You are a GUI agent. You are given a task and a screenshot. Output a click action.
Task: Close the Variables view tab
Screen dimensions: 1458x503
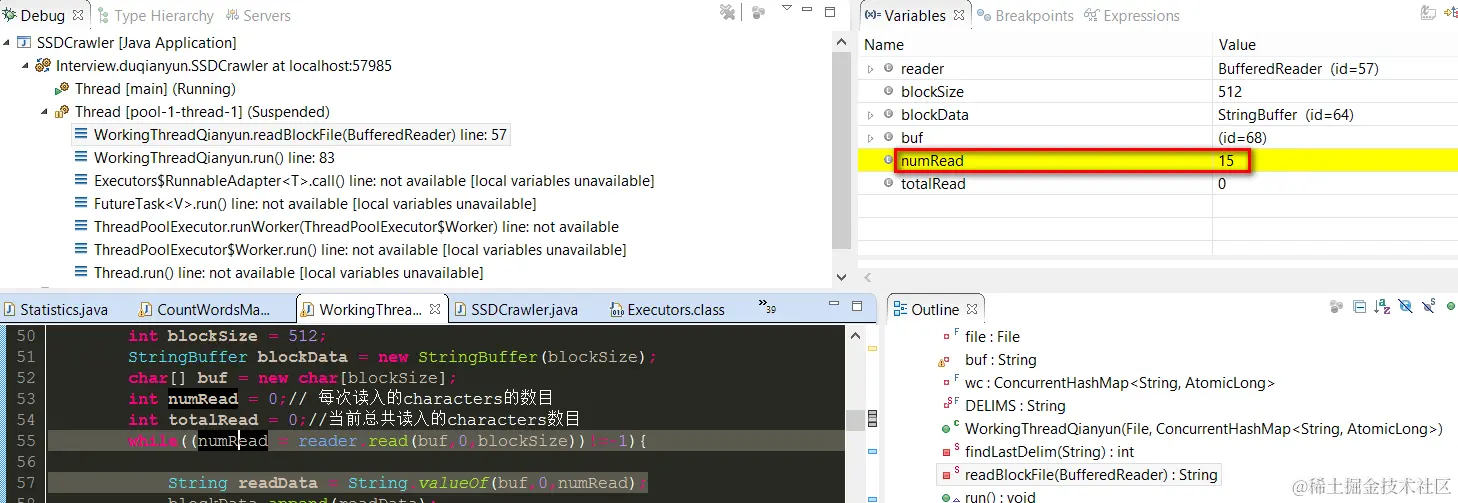tap(958, 15)
